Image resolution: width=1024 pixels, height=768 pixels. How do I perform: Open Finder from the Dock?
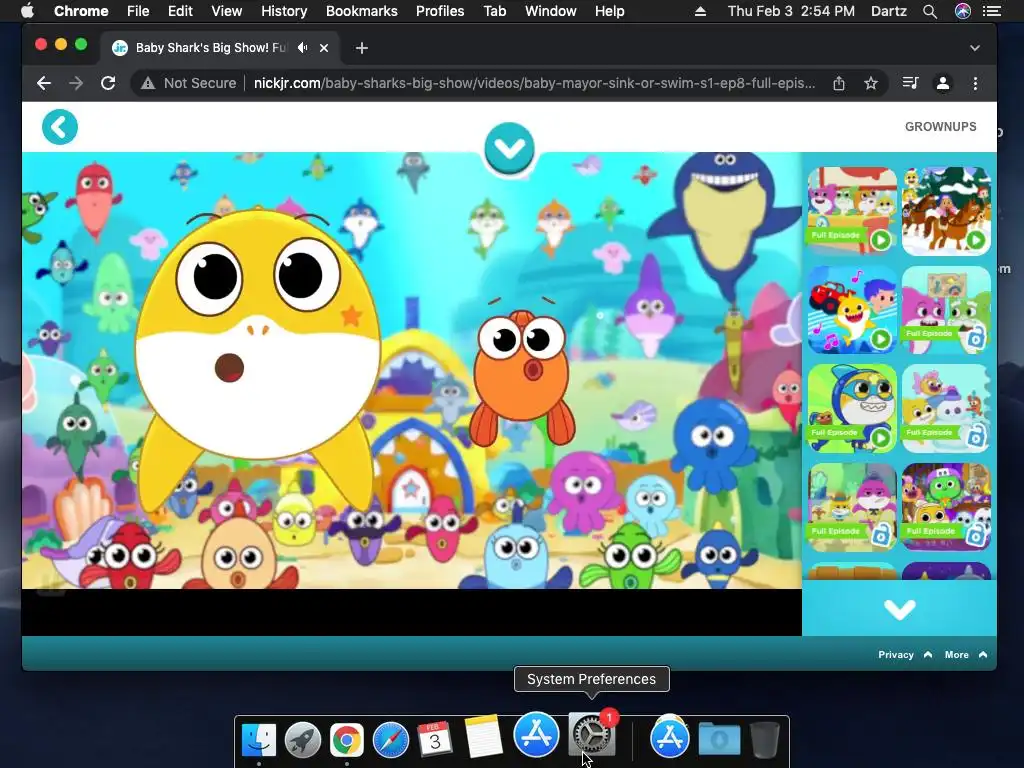click(259, 740)
